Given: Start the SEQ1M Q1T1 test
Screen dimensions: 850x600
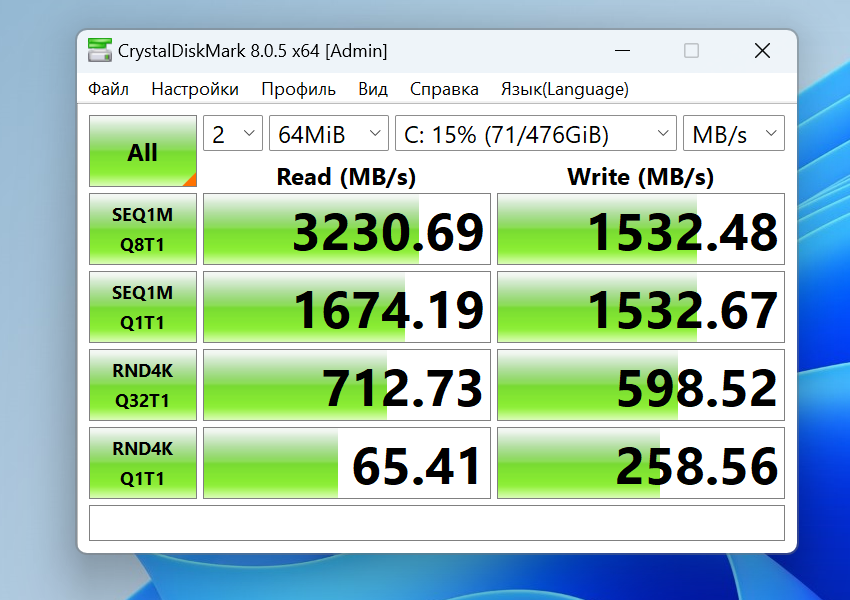Looking at the screenshot, I should coord(143,307).
